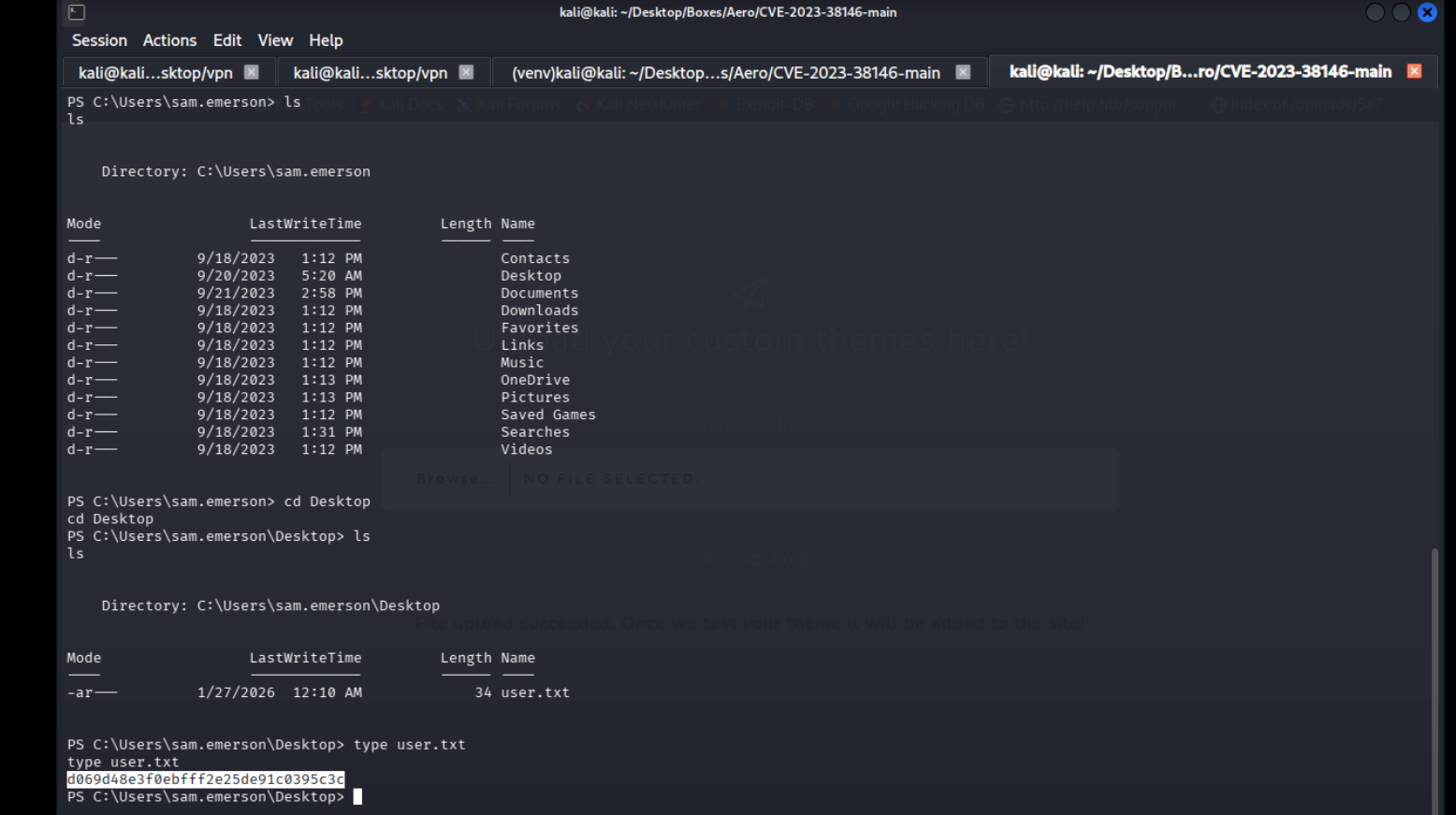Select the active kali@kali CVE-2023-38146-main tab

(x=1200, y=72)
